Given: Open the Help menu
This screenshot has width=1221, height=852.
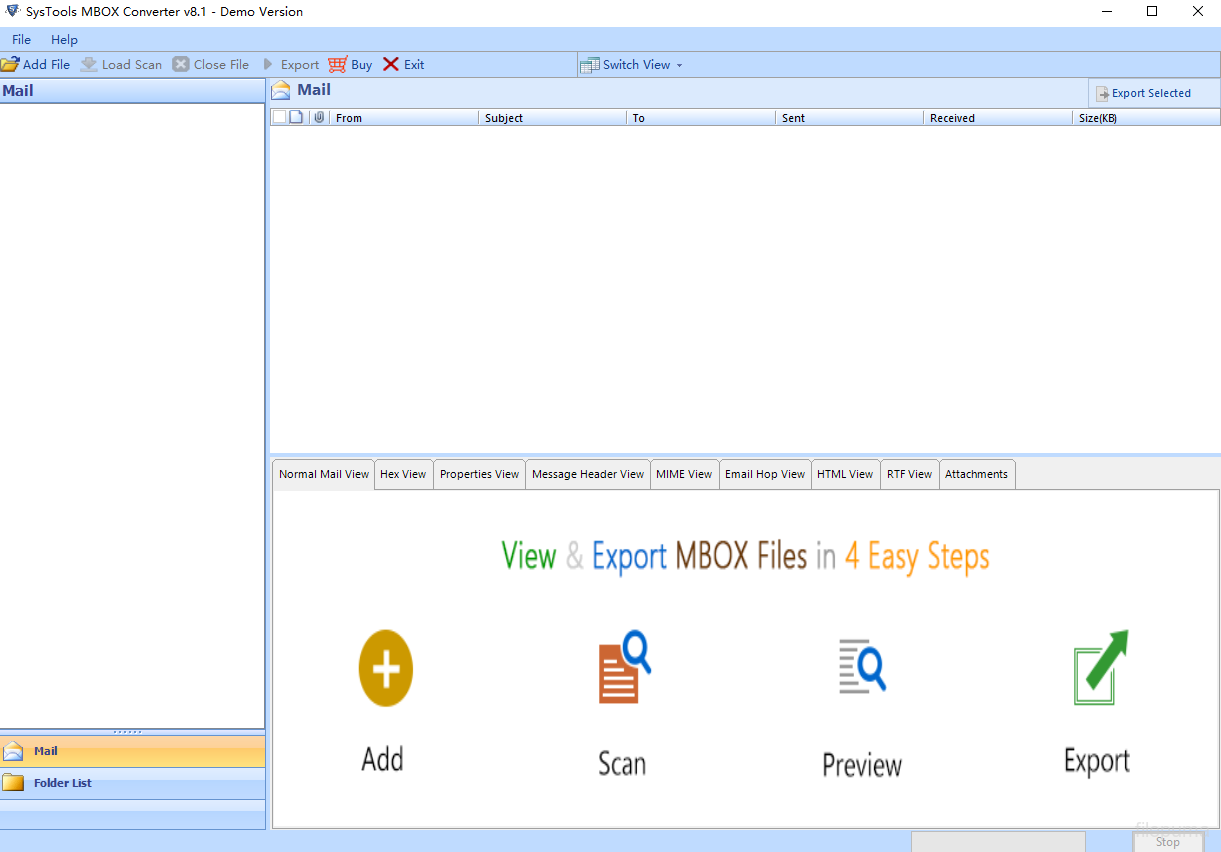Looking at the screenshot, I should tap(64, 40).
